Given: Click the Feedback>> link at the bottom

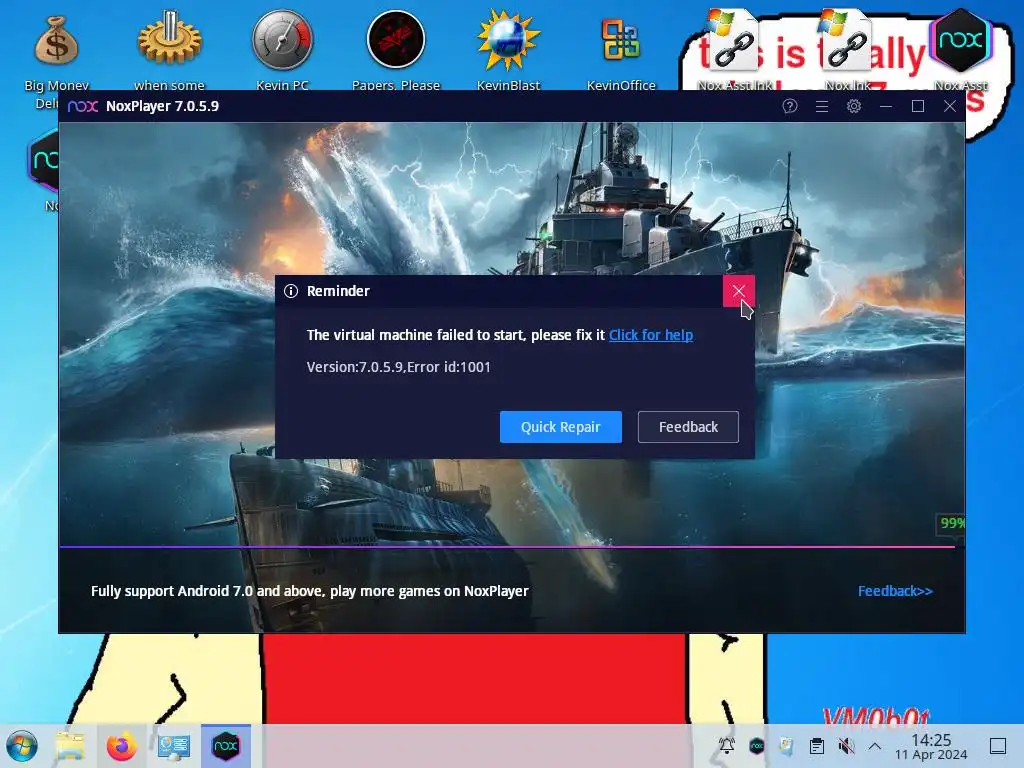Looking at the screenshot, I should [x=895, y=591].
